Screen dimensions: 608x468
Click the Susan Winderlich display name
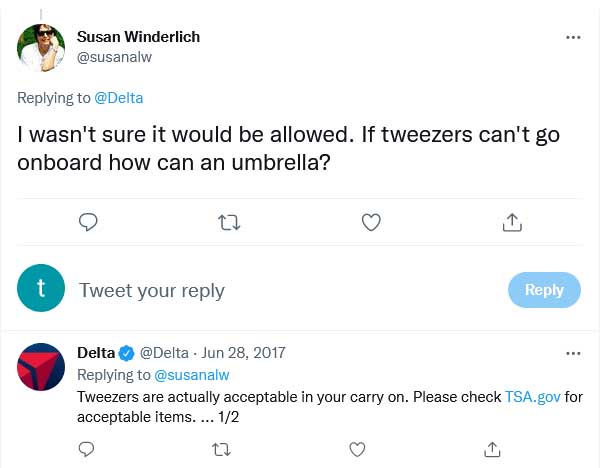point(138,37)
